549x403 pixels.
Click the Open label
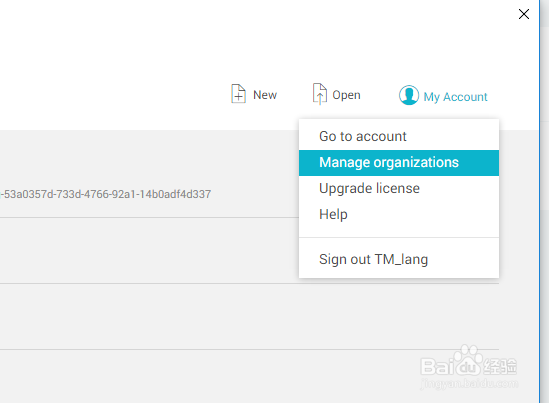coord(346,95)
